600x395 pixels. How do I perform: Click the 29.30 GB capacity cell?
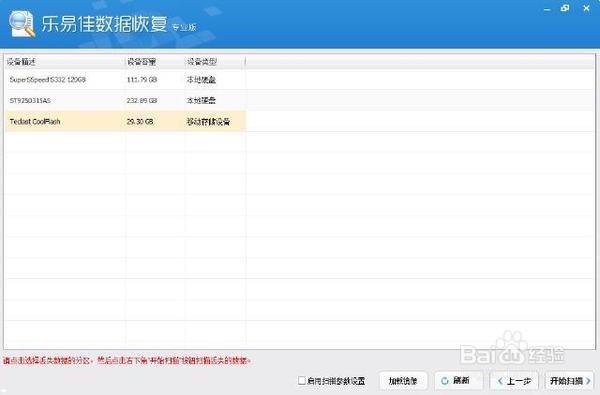[140, 122]
